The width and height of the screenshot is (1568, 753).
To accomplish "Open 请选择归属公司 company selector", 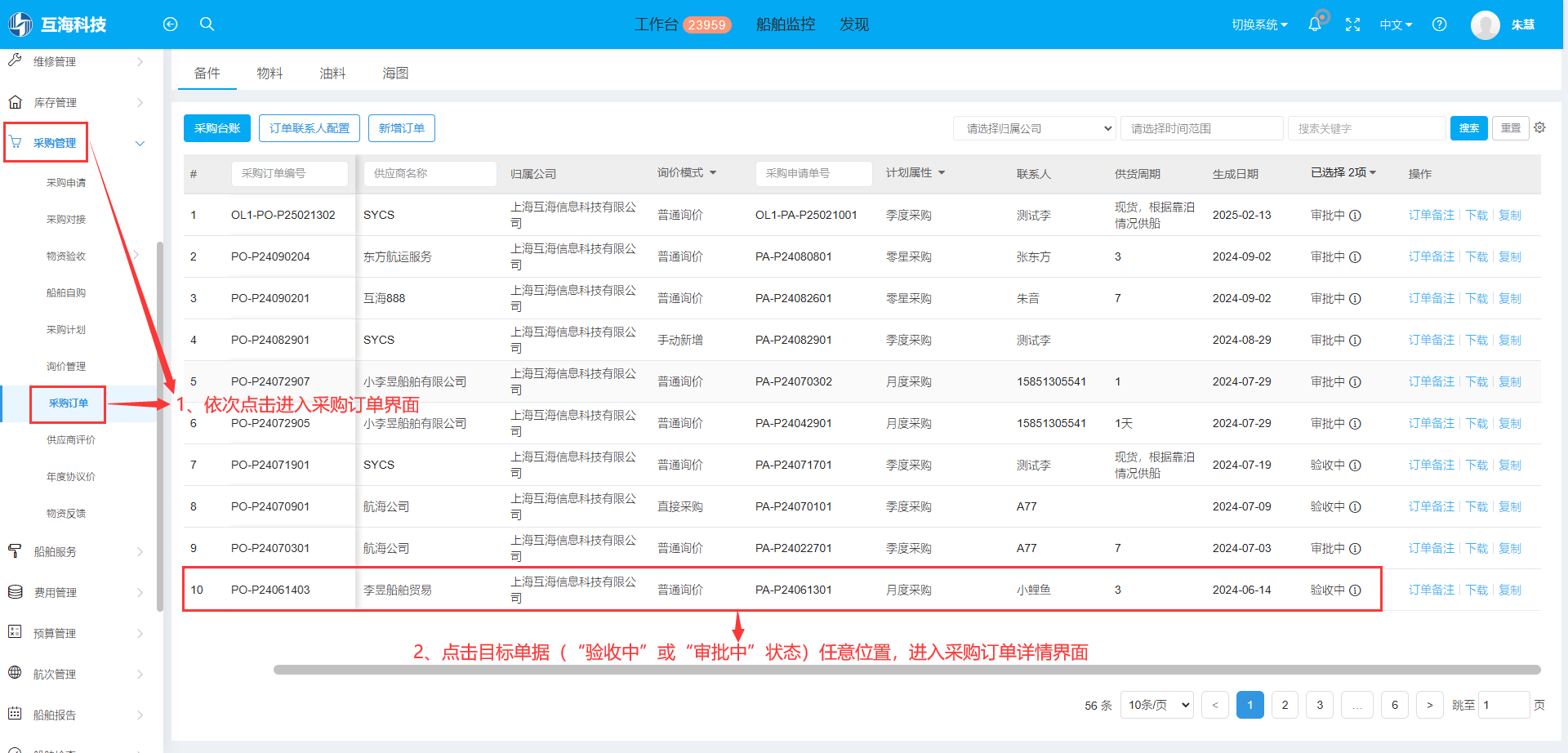I will [1034, 128].
